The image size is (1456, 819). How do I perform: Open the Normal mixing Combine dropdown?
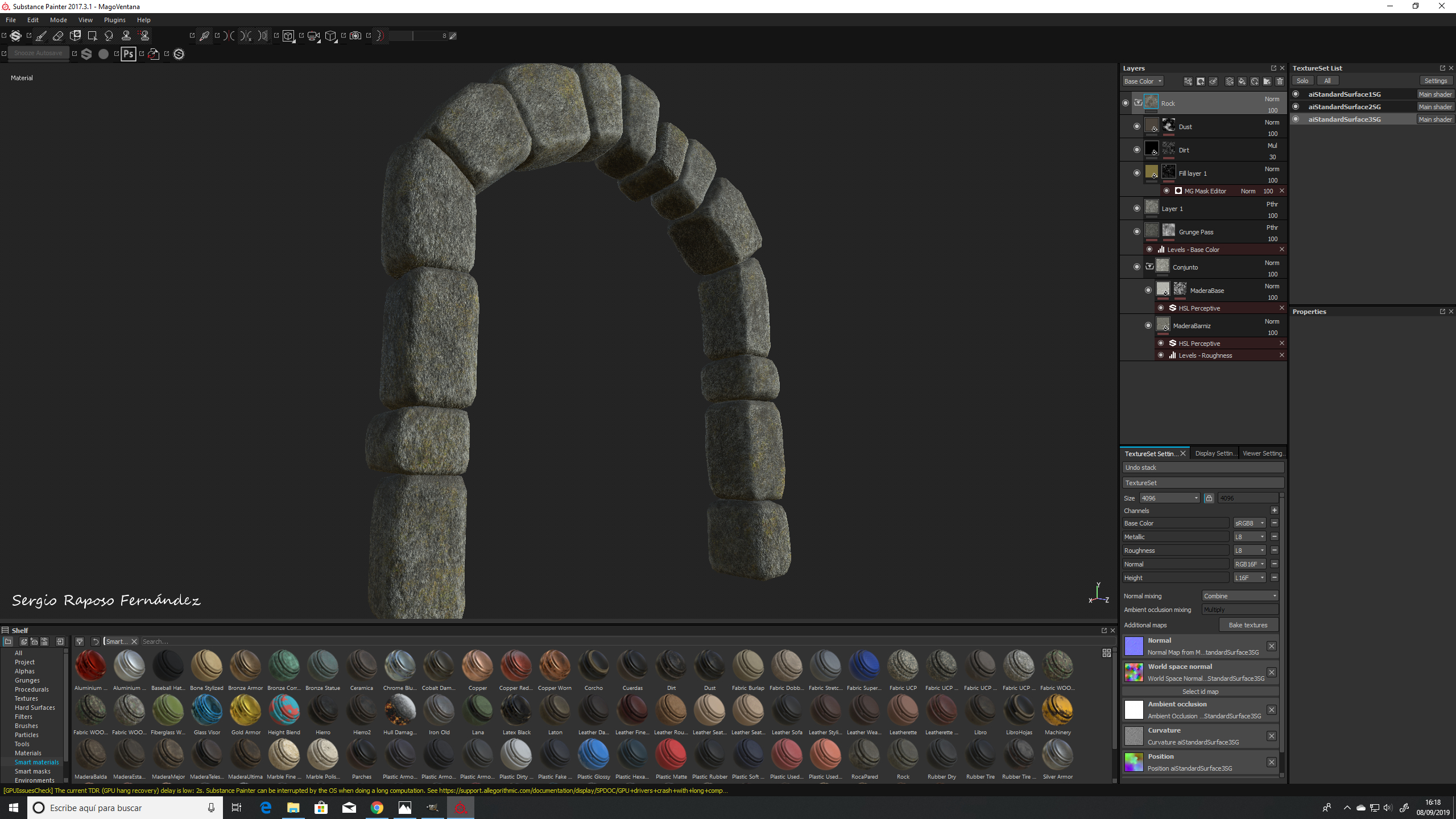pyautogui.click(x=1240, y=596)
